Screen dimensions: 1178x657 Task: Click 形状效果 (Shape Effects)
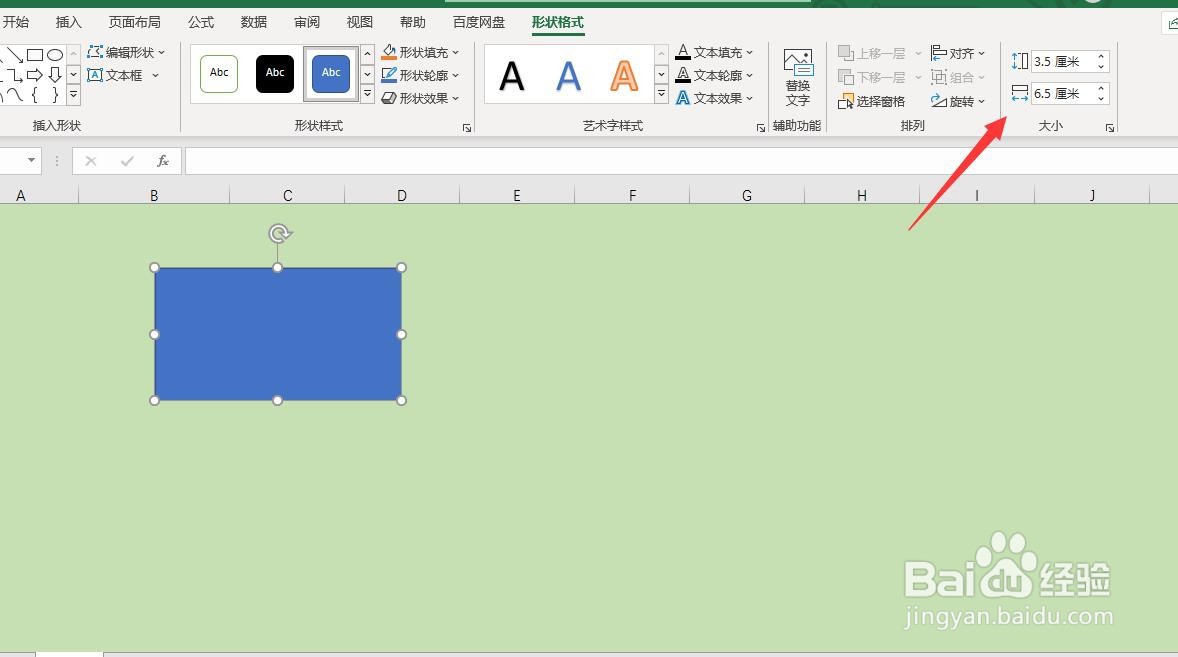click(x=420, y=98)
